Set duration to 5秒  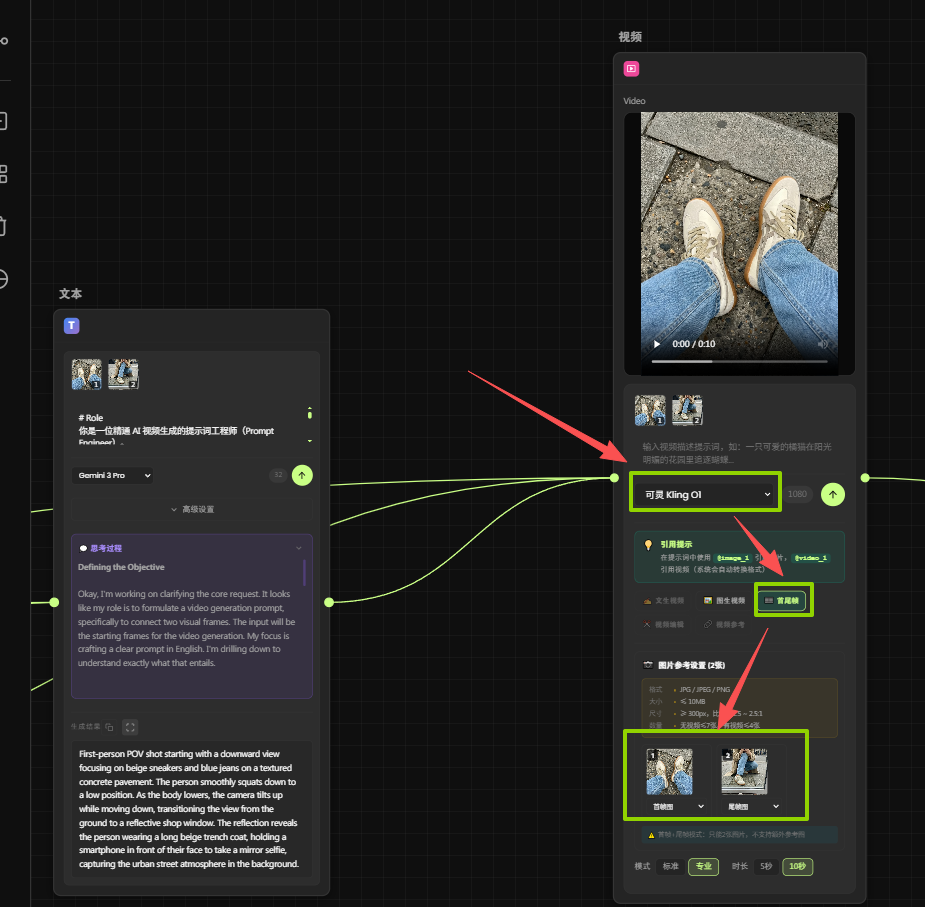pos(765,866)
